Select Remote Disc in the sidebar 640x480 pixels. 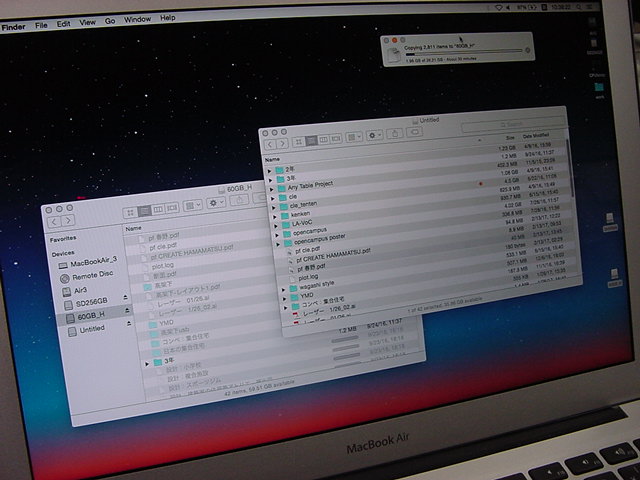point(87,276)
